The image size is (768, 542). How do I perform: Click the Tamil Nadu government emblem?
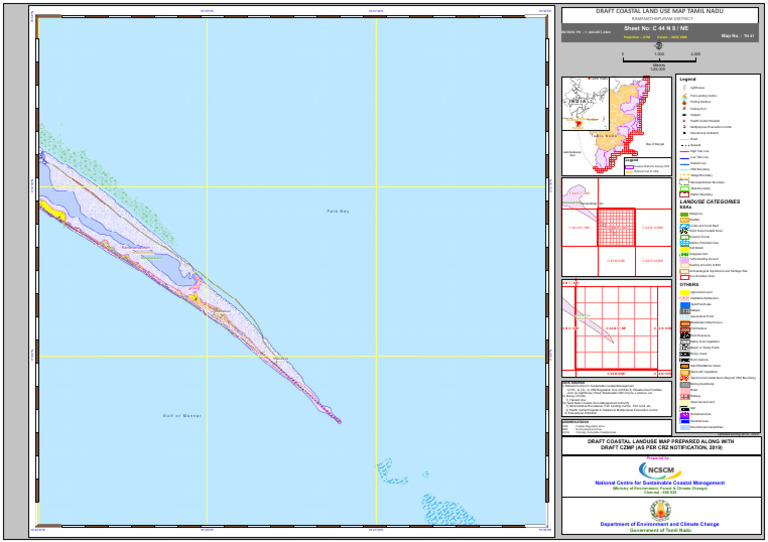point(660,511)
